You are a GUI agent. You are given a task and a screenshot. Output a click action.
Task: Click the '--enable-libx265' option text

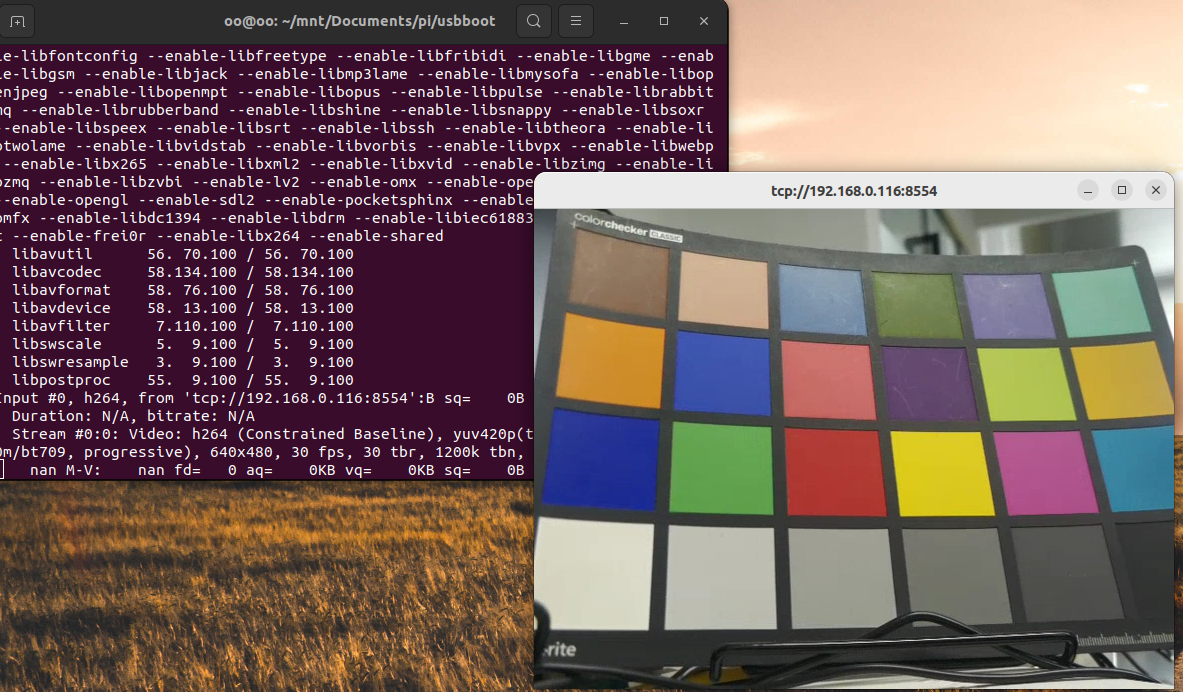(75, 165)
